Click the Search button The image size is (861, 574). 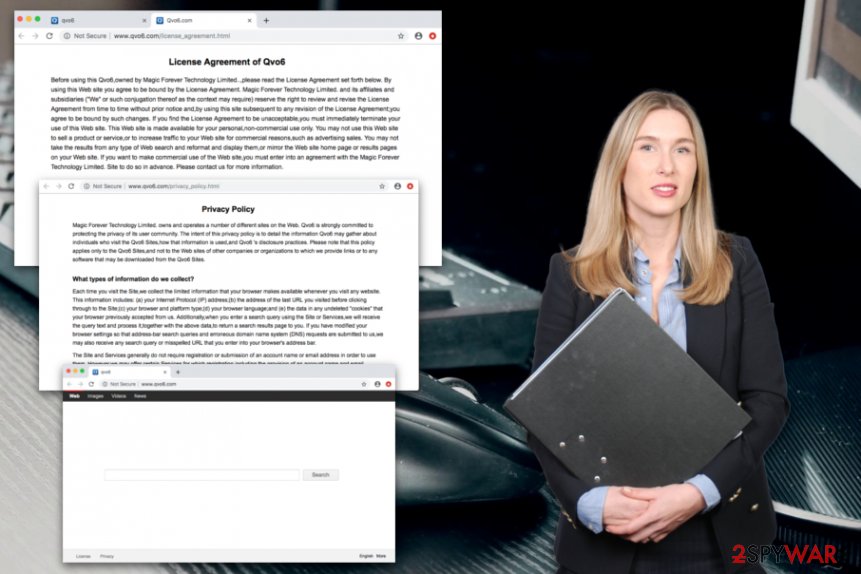(321, 475)
